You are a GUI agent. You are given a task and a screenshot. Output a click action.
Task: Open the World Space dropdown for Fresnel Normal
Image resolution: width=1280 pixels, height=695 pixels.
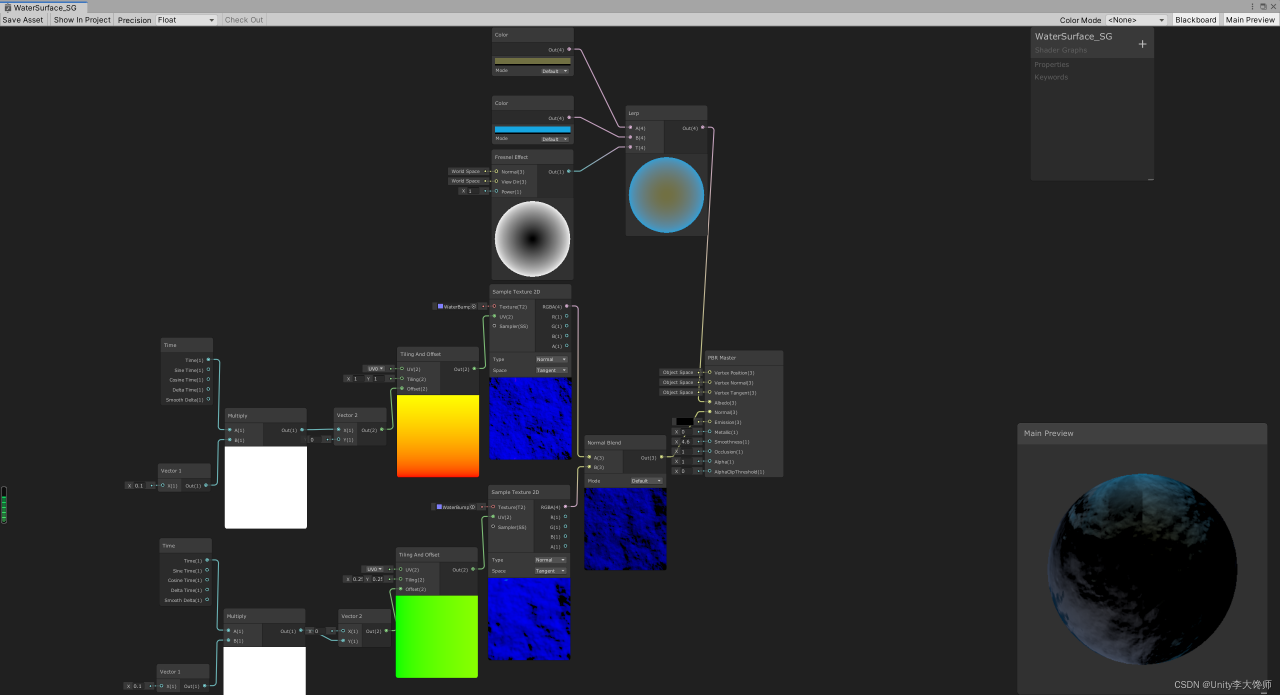(x=468, y=171)
